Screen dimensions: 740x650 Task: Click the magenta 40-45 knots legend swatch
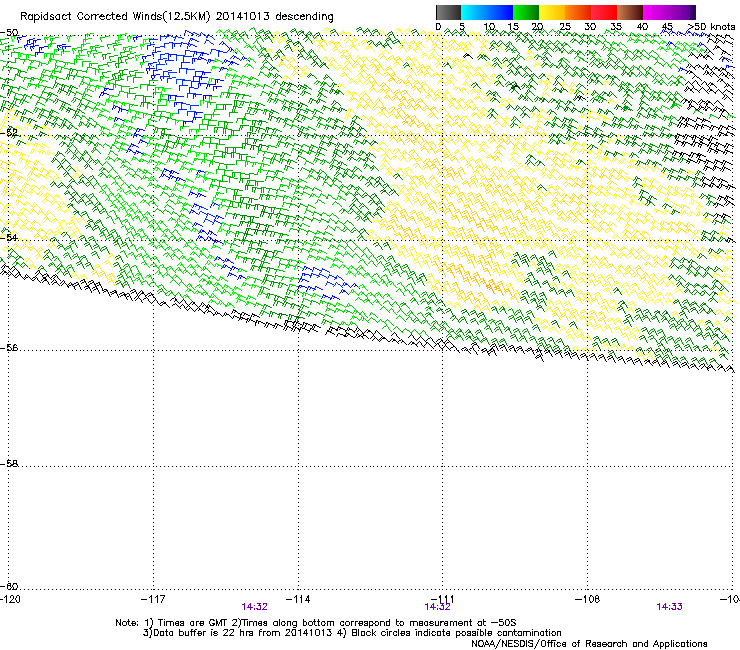click(x=656, y=12)
